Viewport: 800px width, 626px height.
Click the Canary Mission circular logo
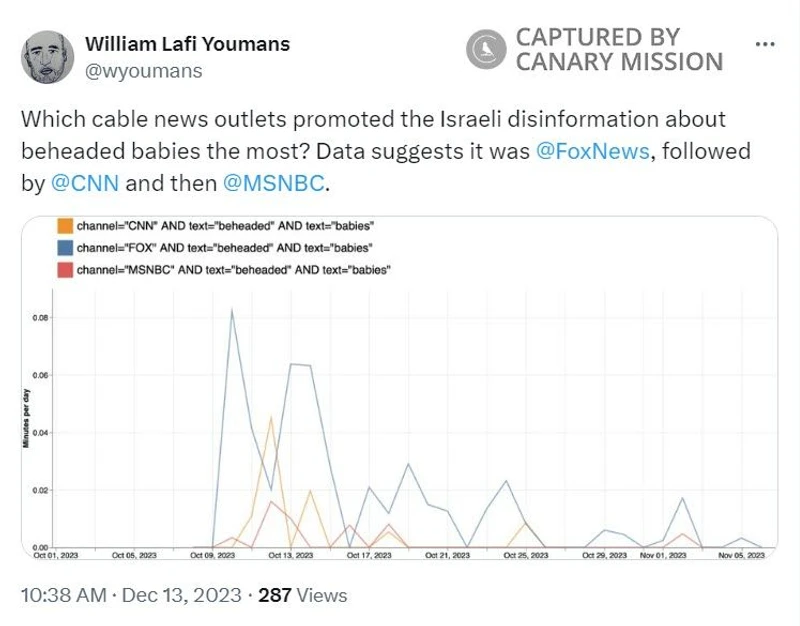tap(485, 48)
